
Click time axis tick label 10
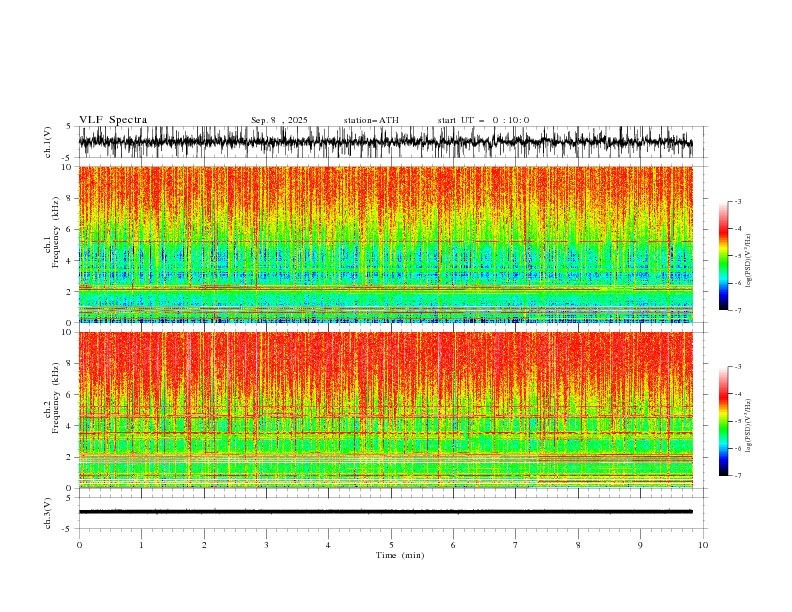coord(703,545)
